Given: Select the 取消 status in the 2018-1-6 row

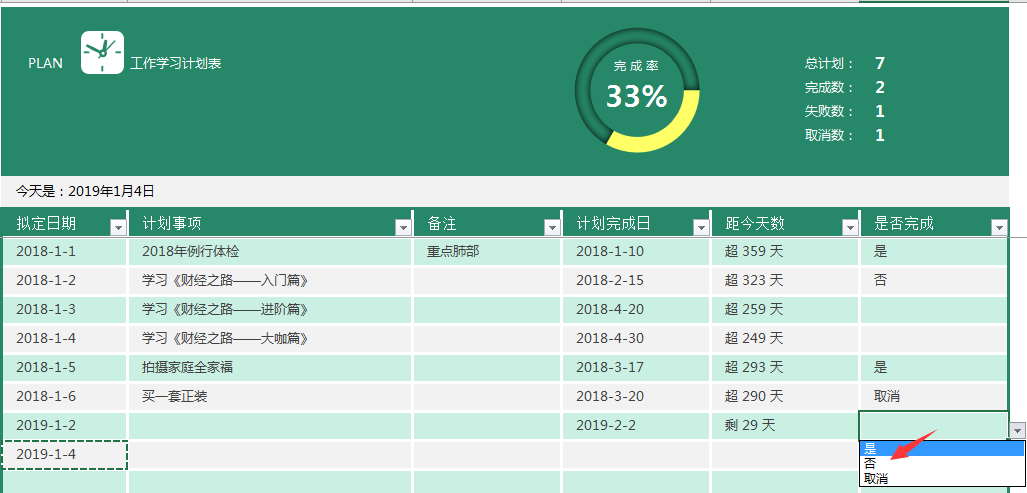Looking at the screenshot, I should (x=934, y=396).
